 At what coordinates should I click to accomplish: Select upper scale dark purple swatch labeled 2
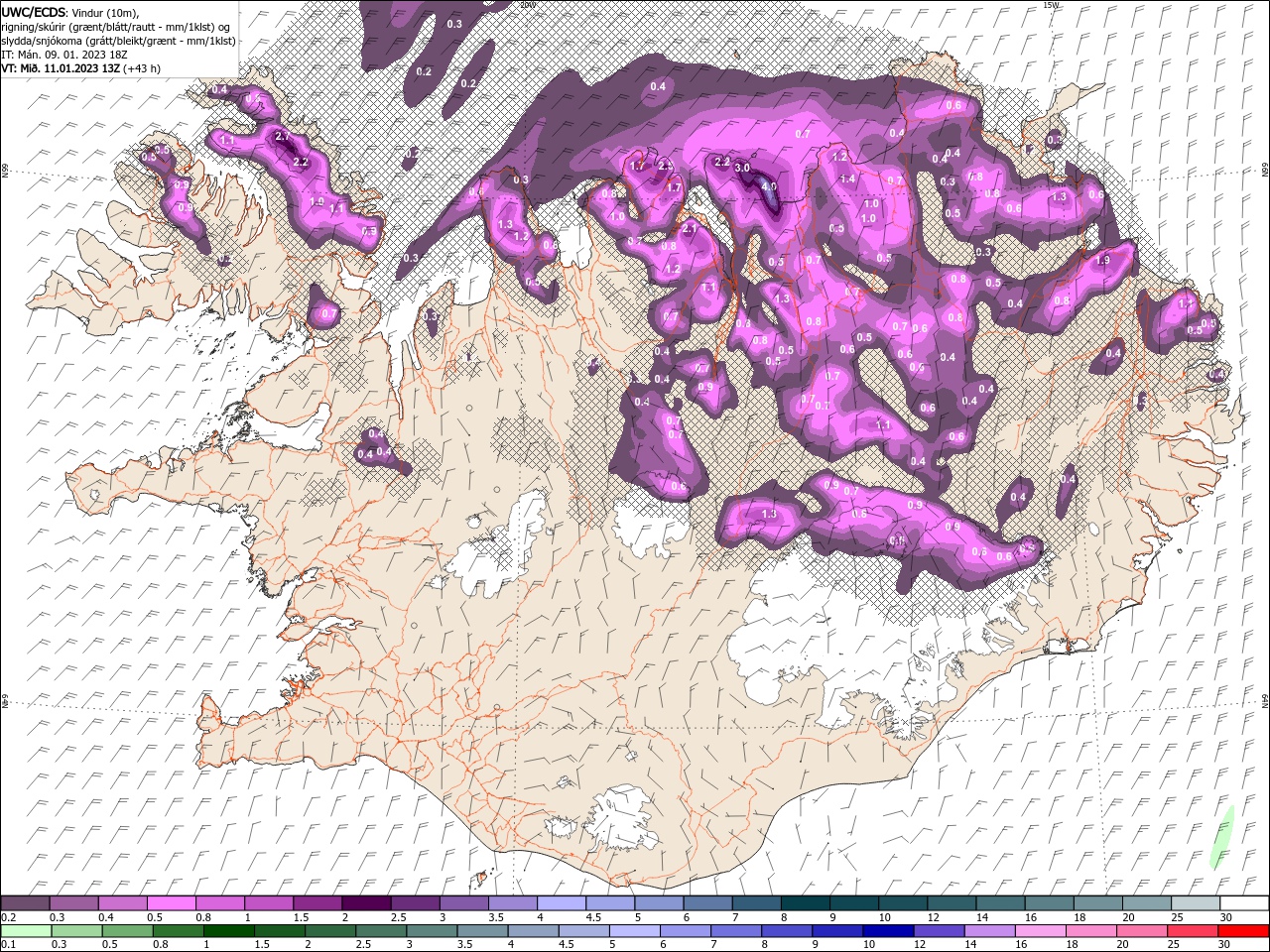(x=365, y=903)
